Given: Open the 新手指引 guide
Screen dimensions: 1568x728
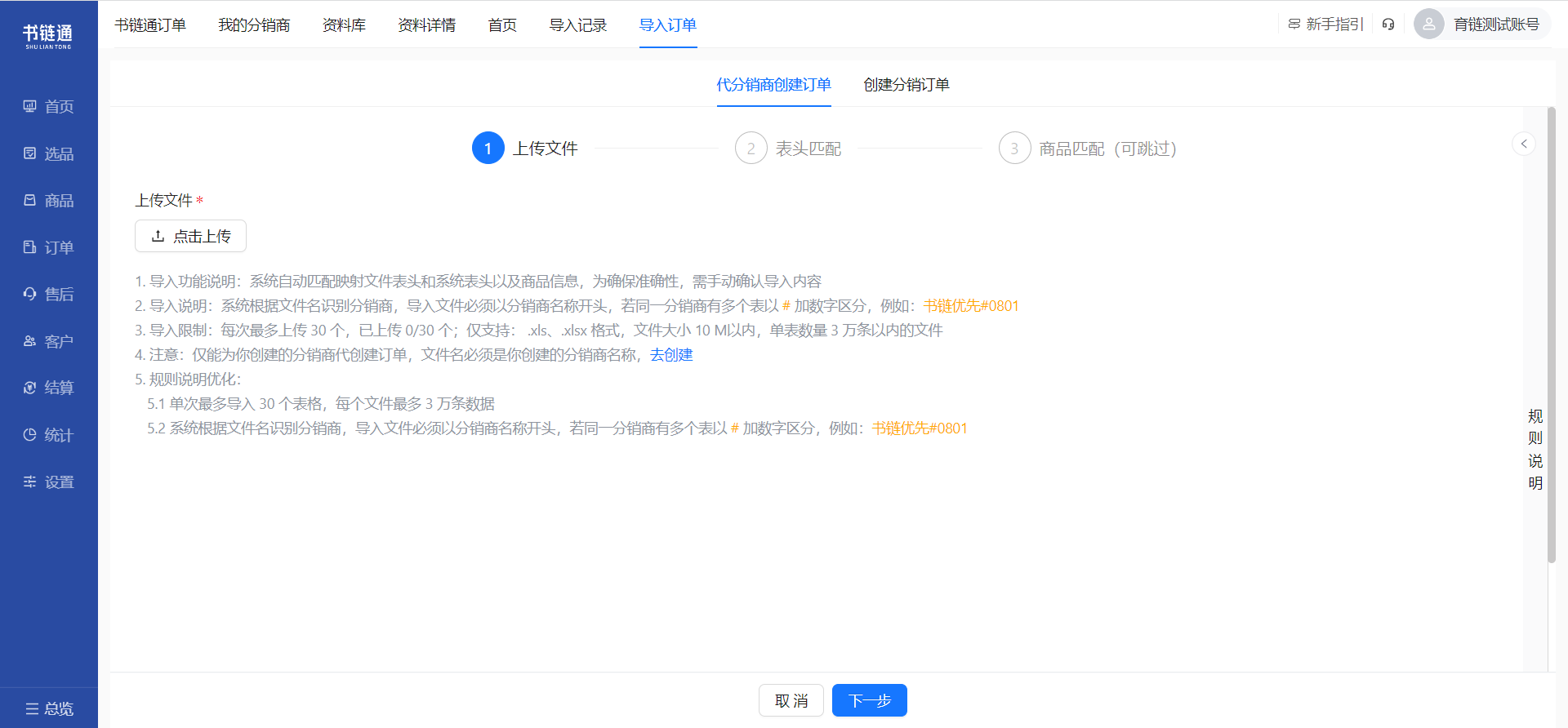Looking at the screenshot, I should [1325, 24].
